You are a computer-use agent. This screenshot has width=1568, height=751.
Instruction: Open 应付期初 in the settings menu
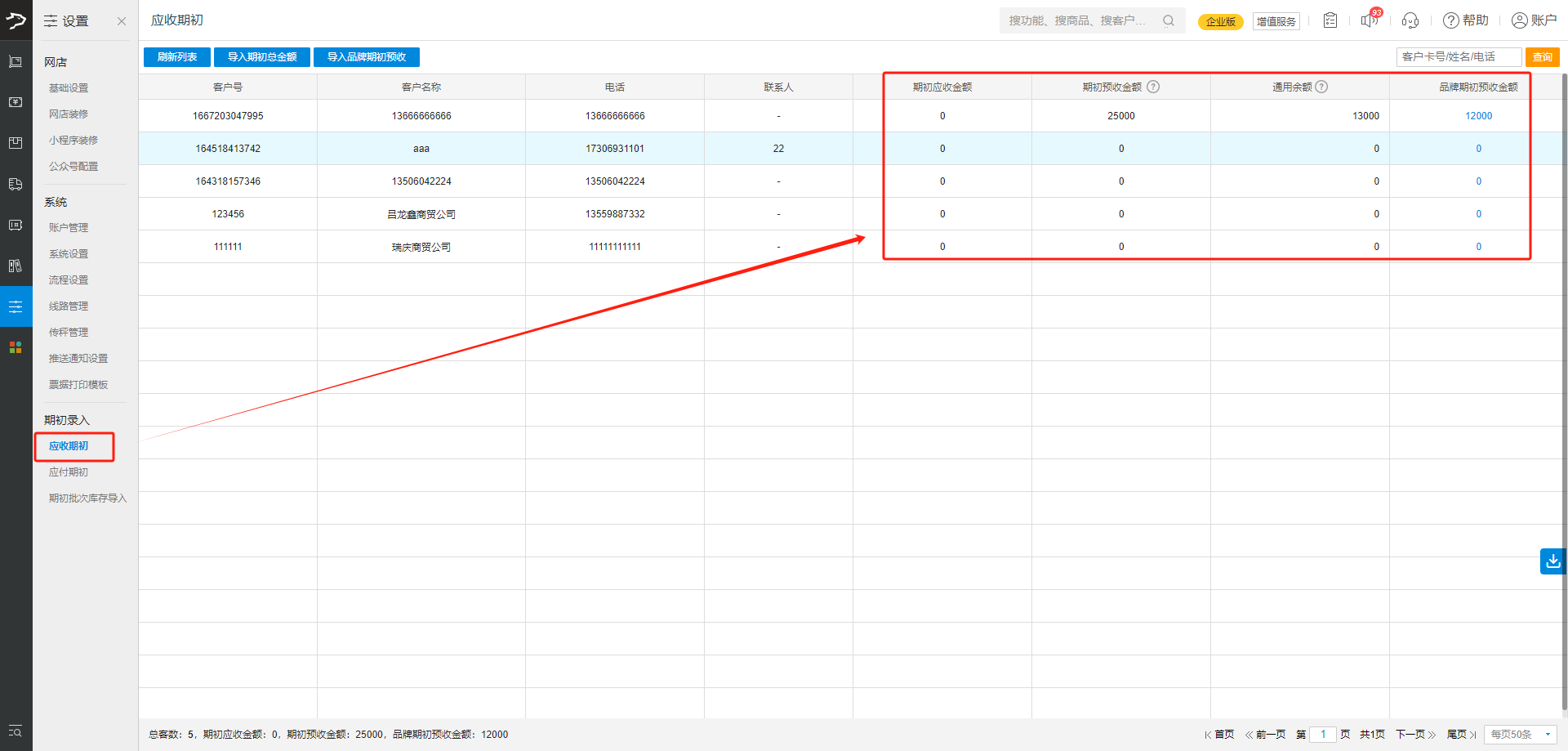69,472
